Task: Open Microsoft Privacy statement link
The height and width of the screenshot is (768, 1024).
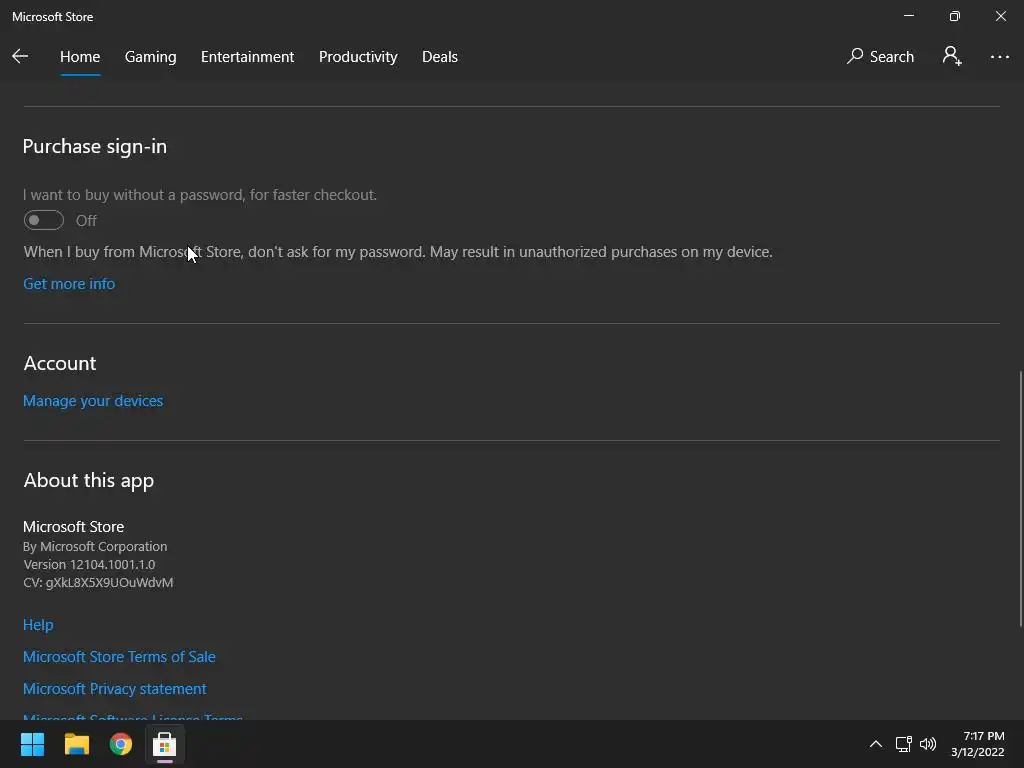Action: pyautogui.click(x=114, y=688)
